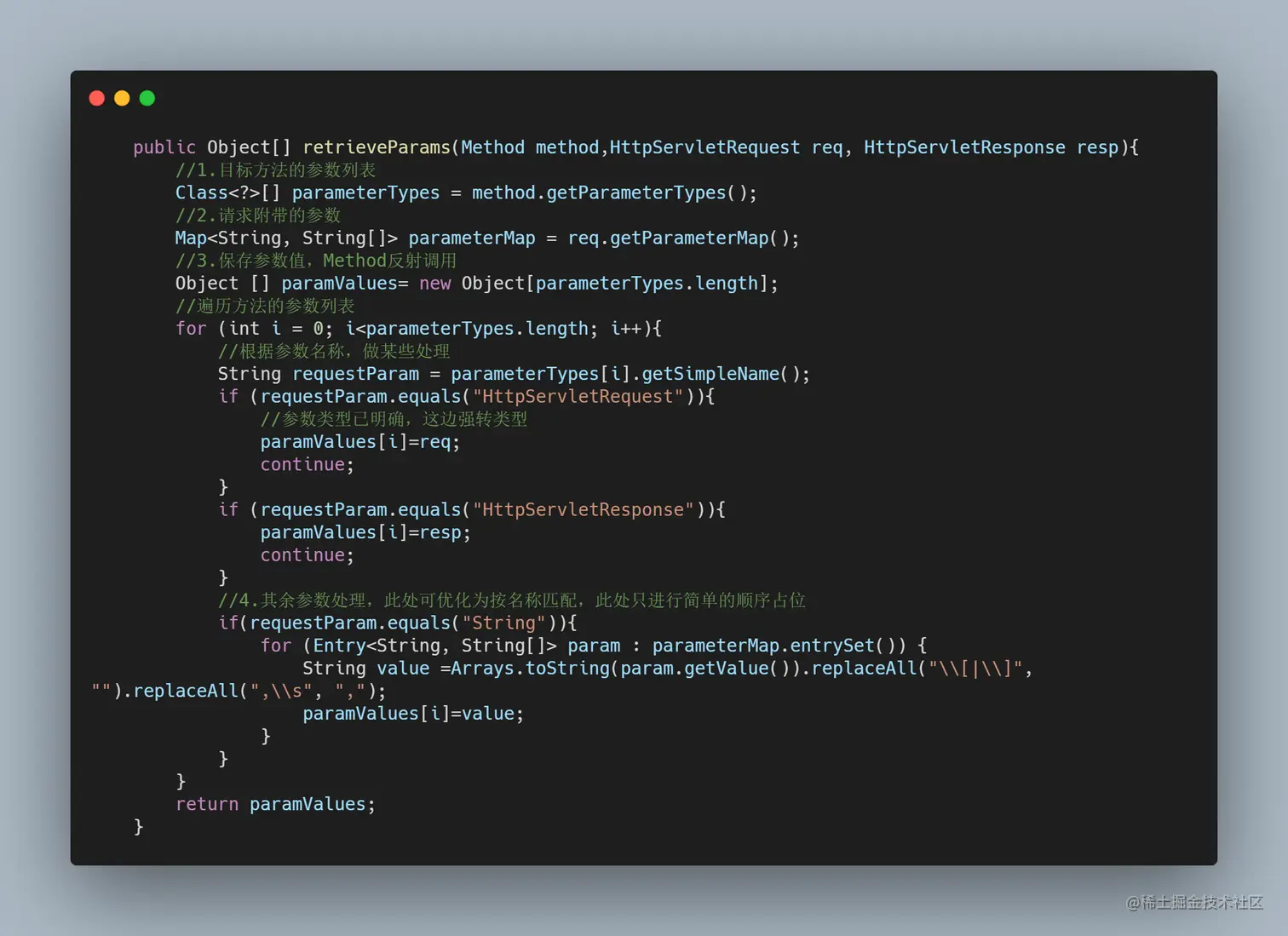Image resolution: width=1288 pixels, height=936 pixels.
Task: Click the string "String" in equals
Action: coord(503,623)
